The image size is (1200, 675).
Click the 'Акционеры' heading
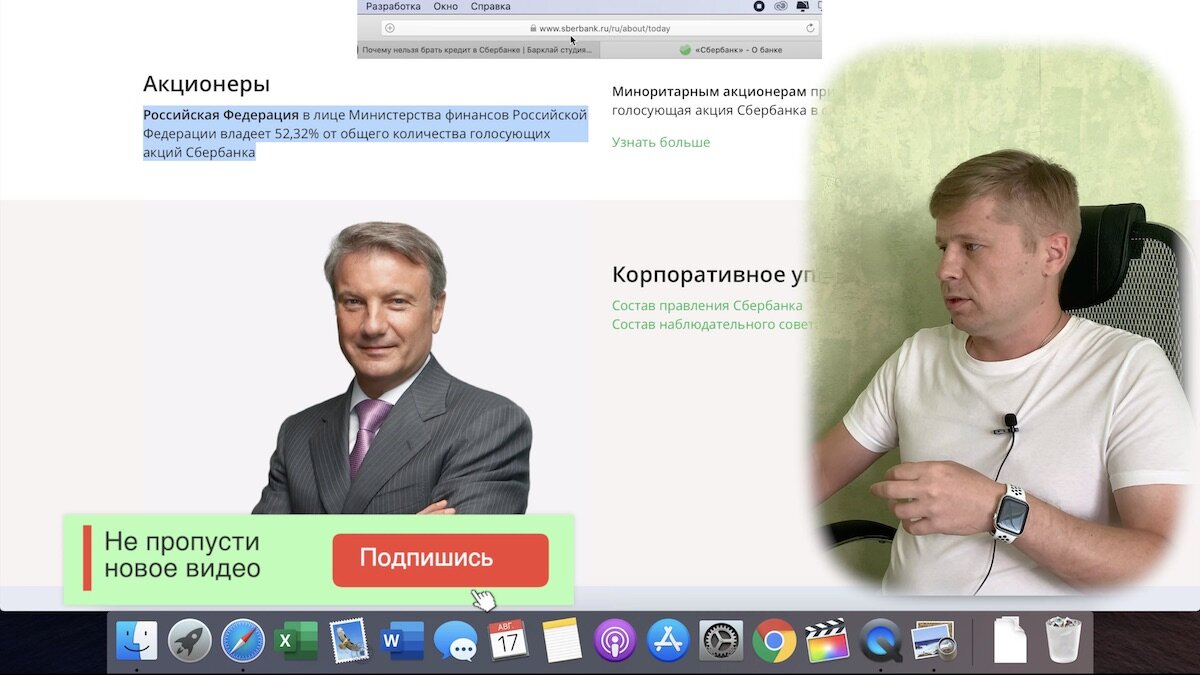click(206, 84)
